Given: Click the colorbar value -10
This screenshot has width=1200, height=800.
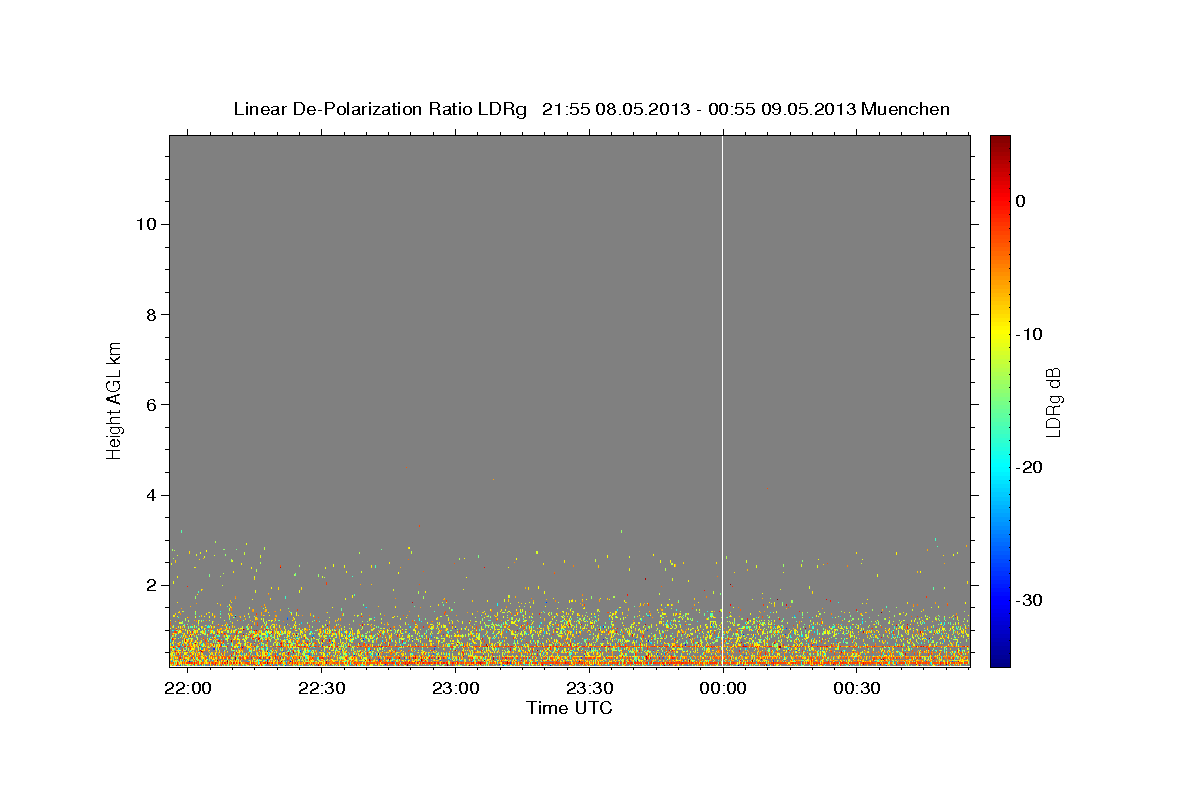Looking at the screenshot, I should tap(1029, 334).
